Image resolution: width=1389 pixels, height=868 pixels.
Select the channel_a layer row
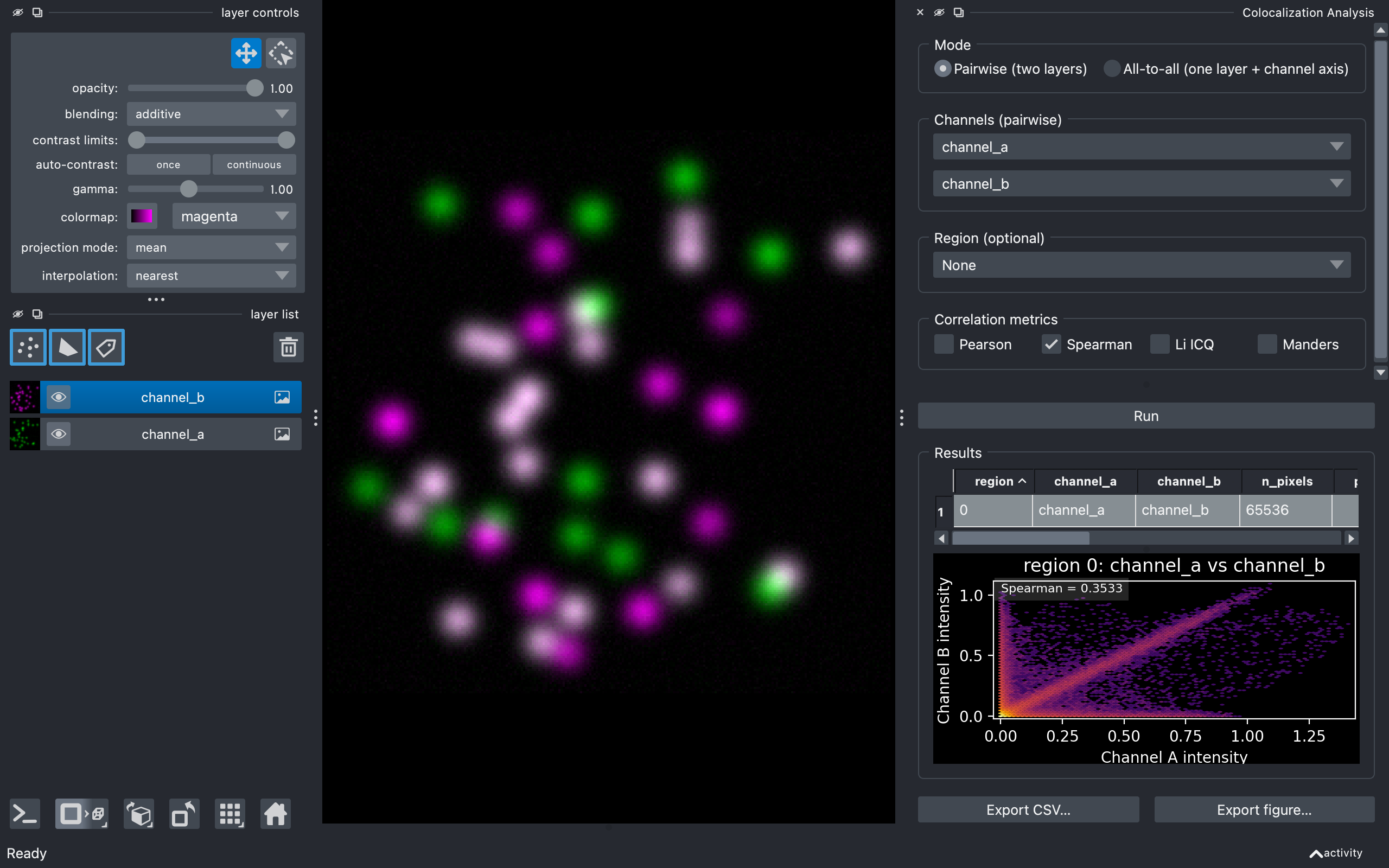click(156, 434)
